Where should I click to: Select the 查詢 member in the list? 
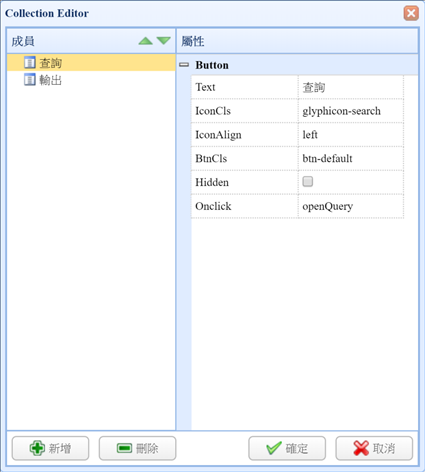pyautogui.click(x=91, y=62)
